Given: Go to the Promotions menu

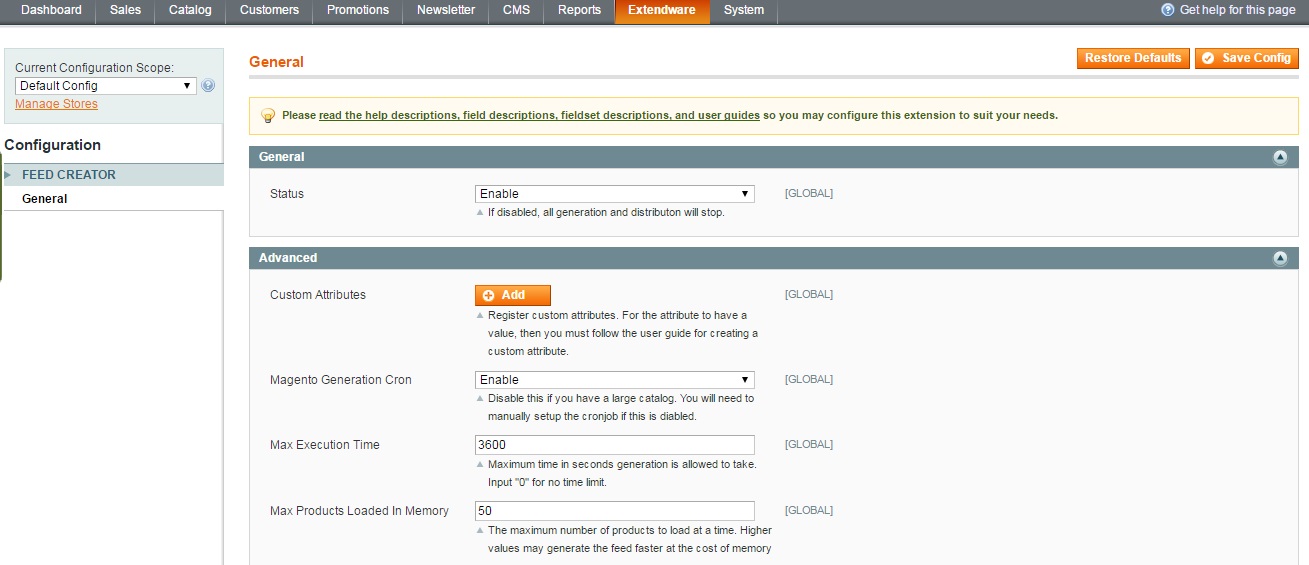Looking at the screenshot, I should coord(358,10).
